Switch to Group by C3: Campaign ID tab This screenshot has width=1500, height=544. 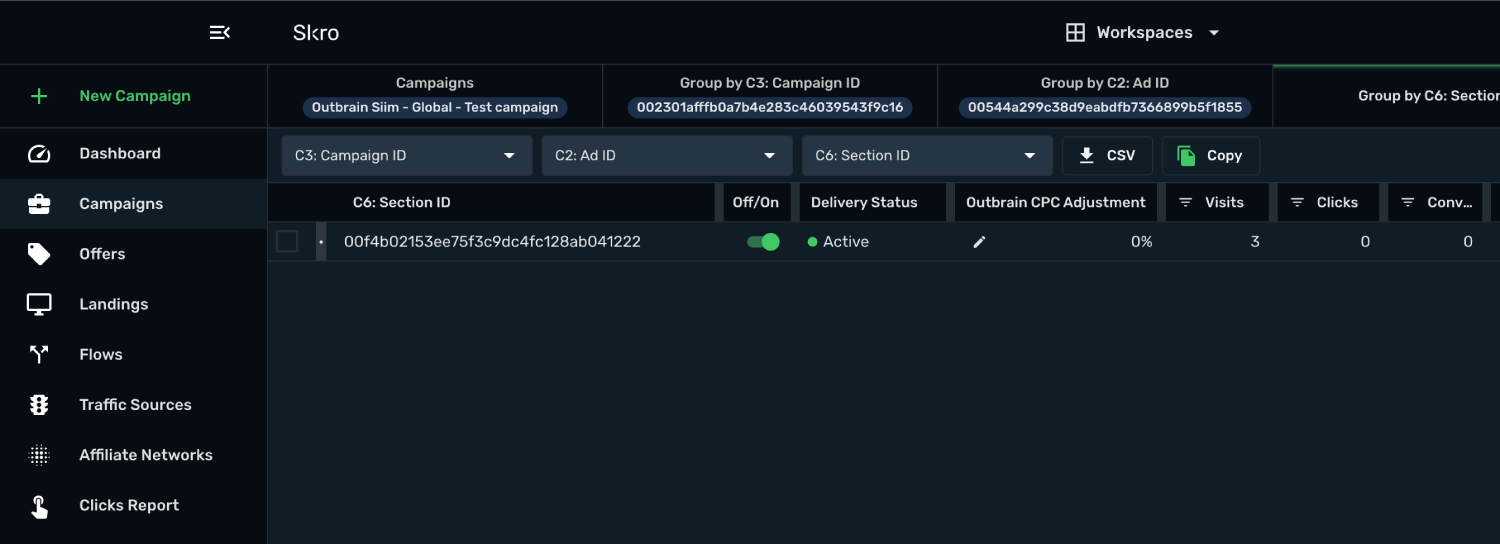770,96
